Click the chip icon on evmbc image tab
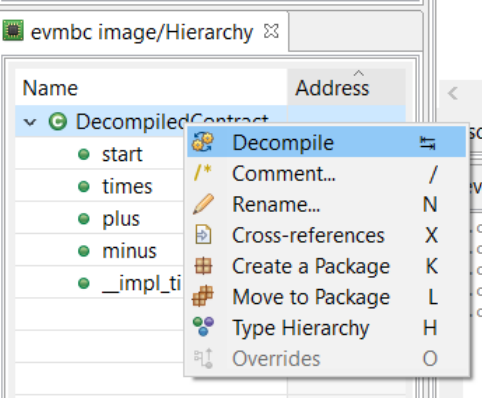The image size is (482, 398). pos(13,31)
